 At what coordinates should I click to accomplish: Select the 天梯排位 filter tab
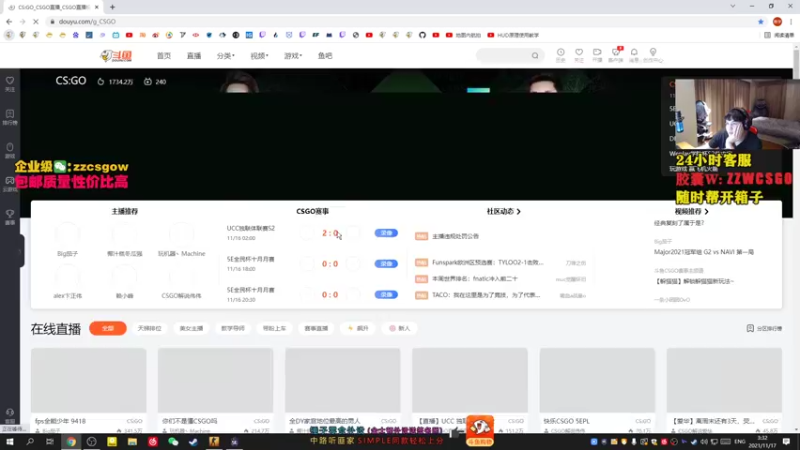pyautogui.click(x=149, y=328)
